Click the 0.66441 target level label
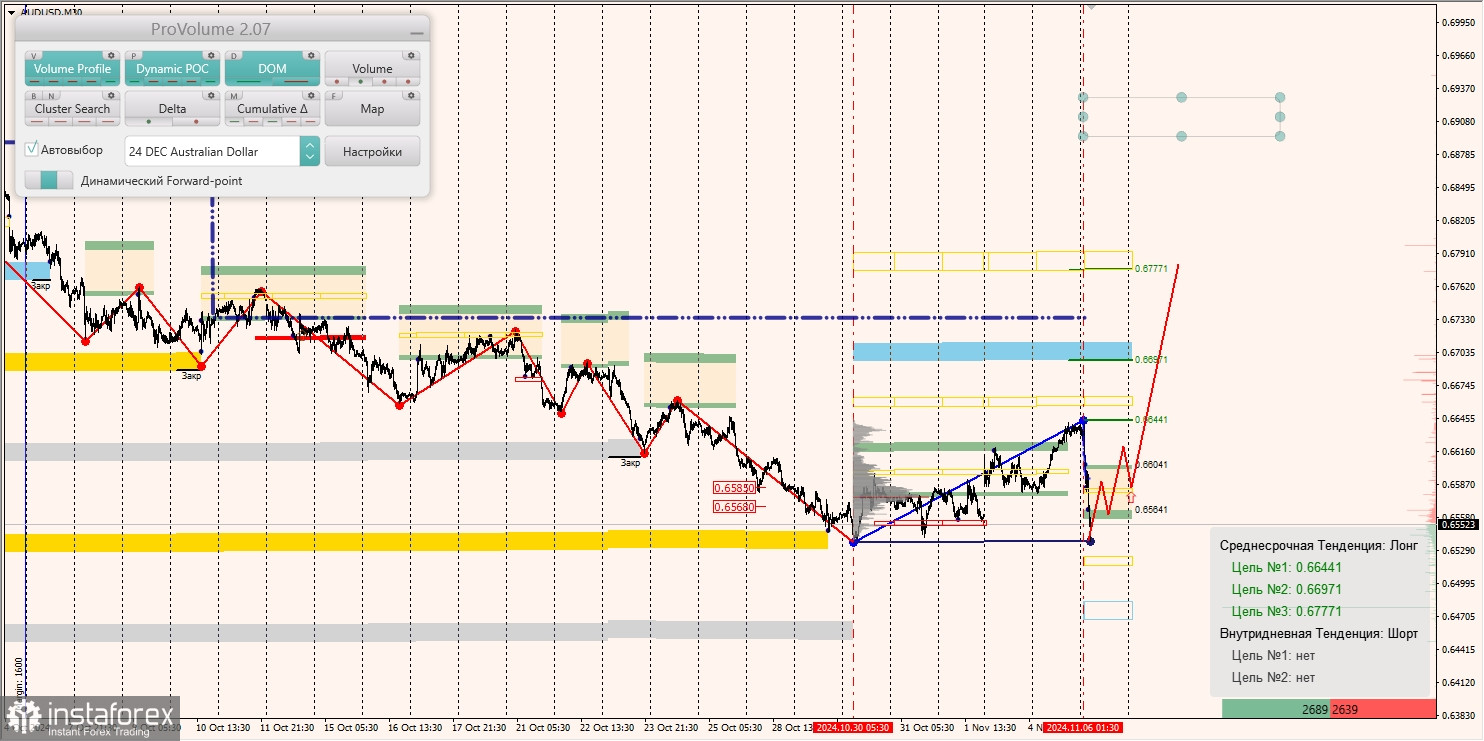The height and width of the screenshot is (741, 1484). point(1152,419)
